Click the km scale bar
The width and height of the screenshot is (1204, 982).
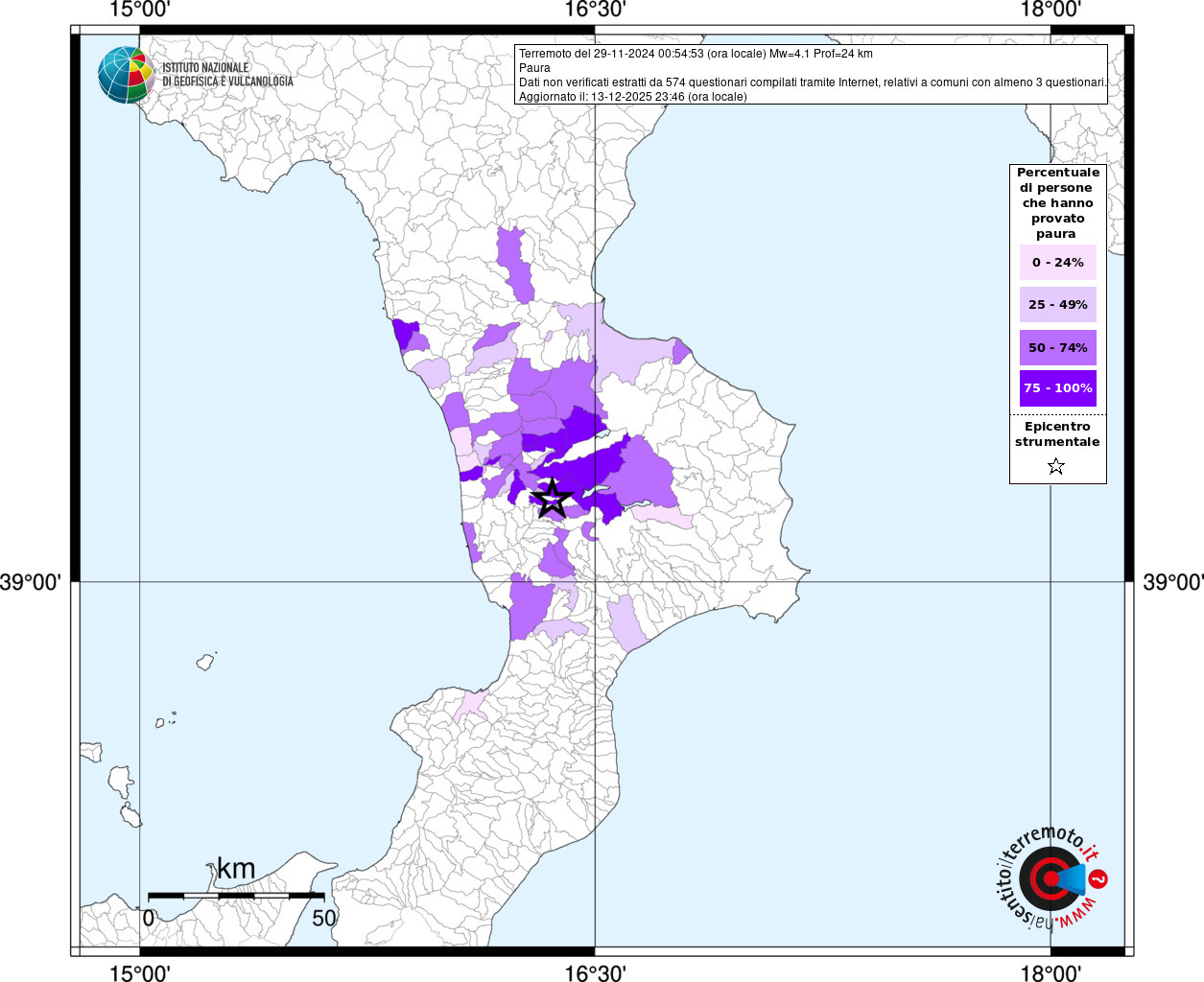pyautogui.click(x=236, y=895)
